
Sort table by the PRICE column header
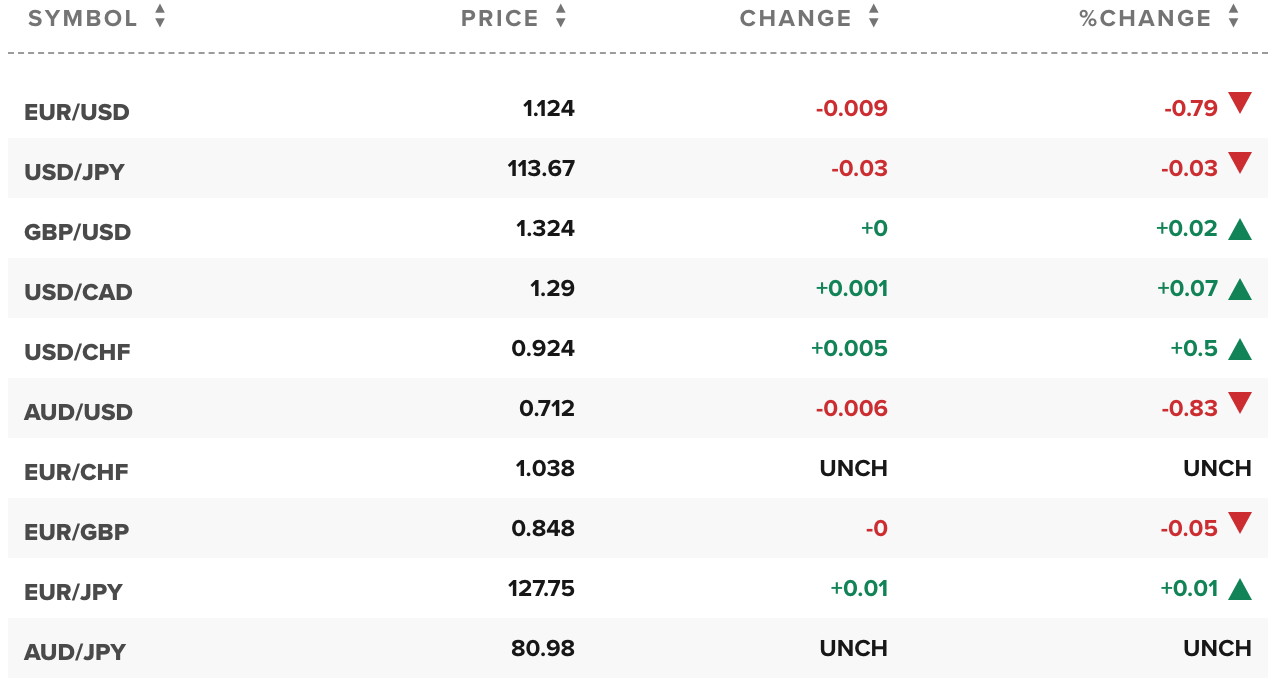[499, 19]
